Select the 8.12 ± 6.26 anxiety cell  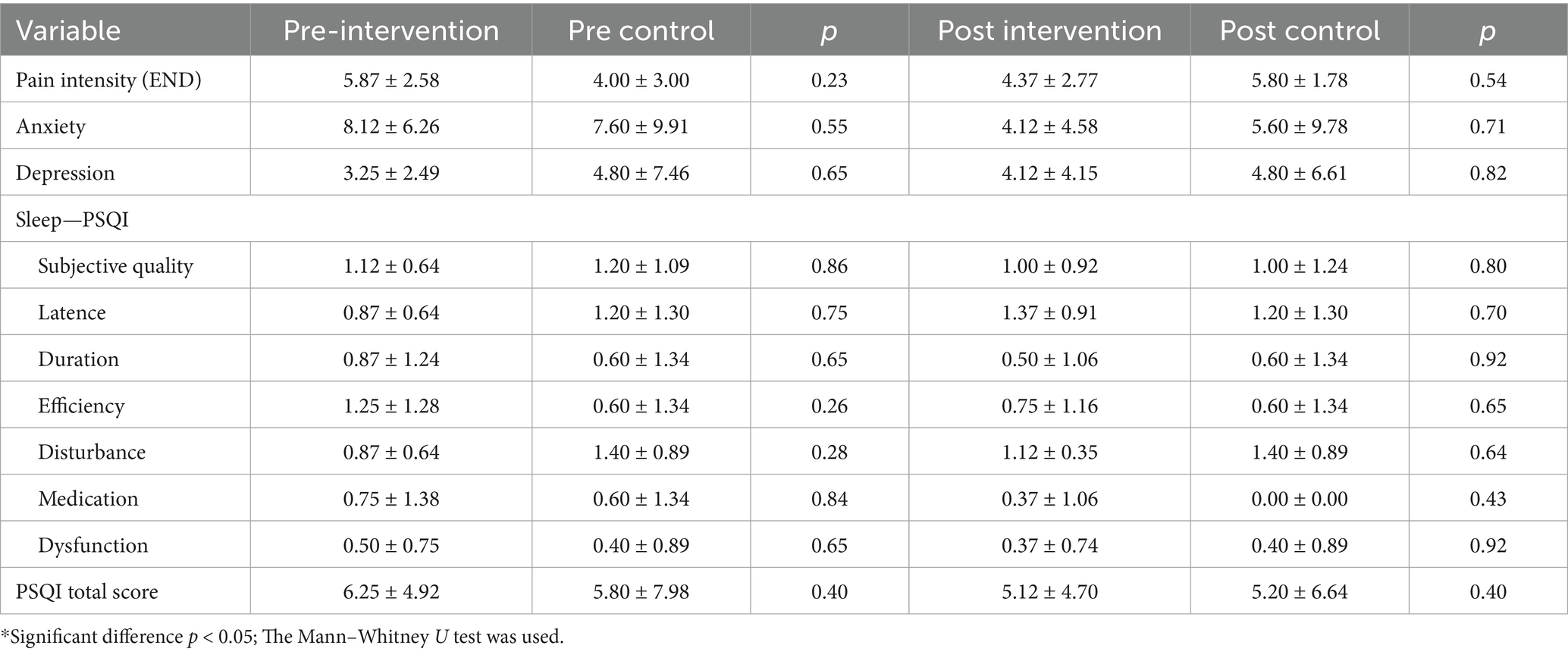pyautogui.click(x=391, y=126)
